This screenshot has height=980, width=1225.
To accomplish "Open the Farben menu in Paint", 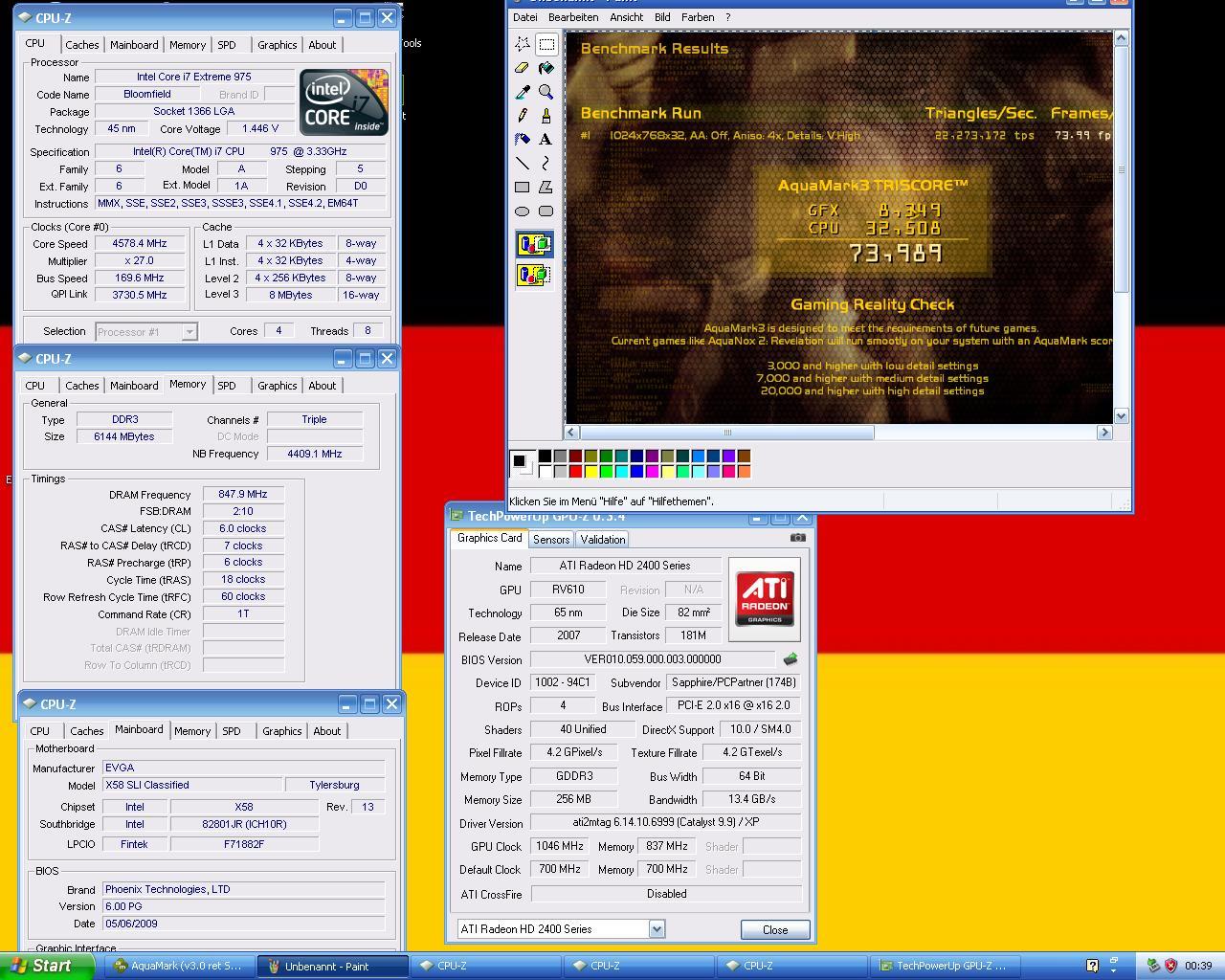I will click(698, 17).
